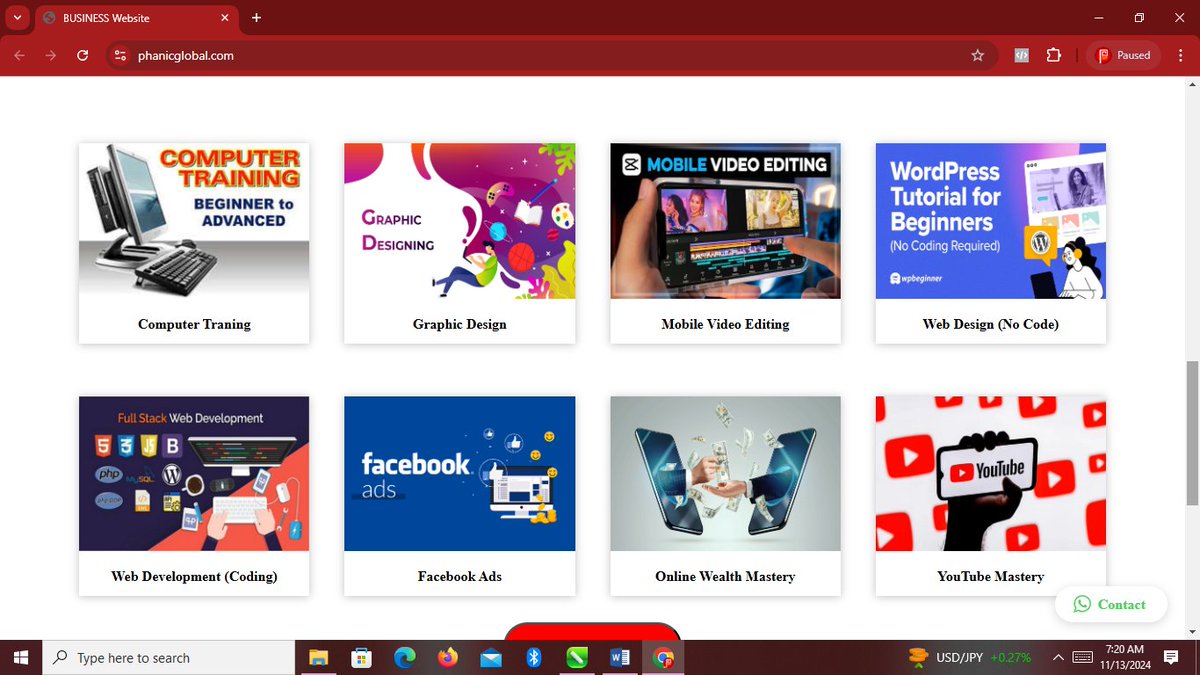This screenshot has height=675, width=1200.
Task: Click the Facebook Ads title link
Action: [x=460, y=576]
